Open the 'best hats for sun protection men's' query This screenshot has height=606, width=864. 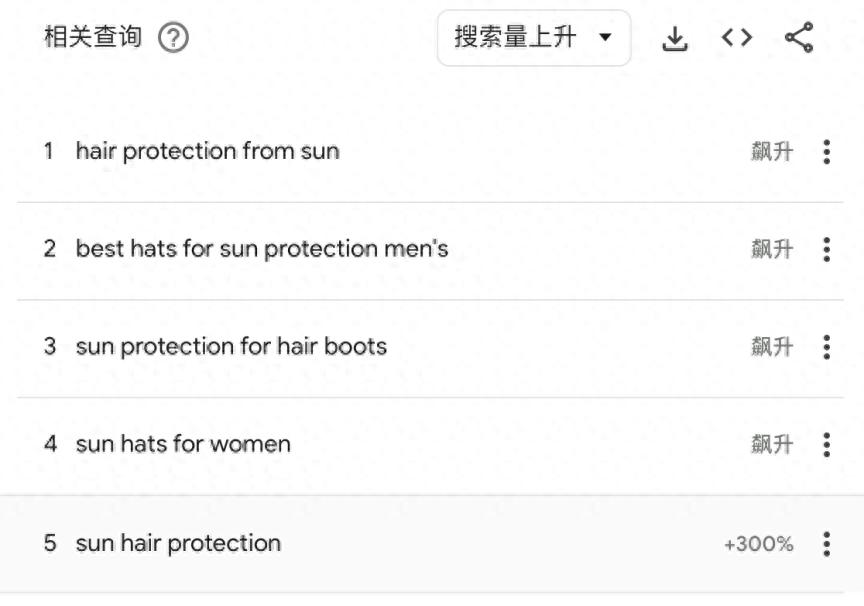[x=261, y=249]
